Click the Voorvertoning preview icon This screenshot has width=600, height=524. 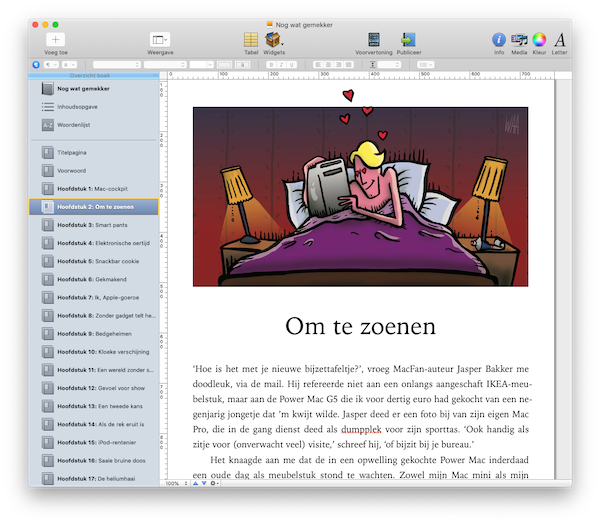[373, 39]
